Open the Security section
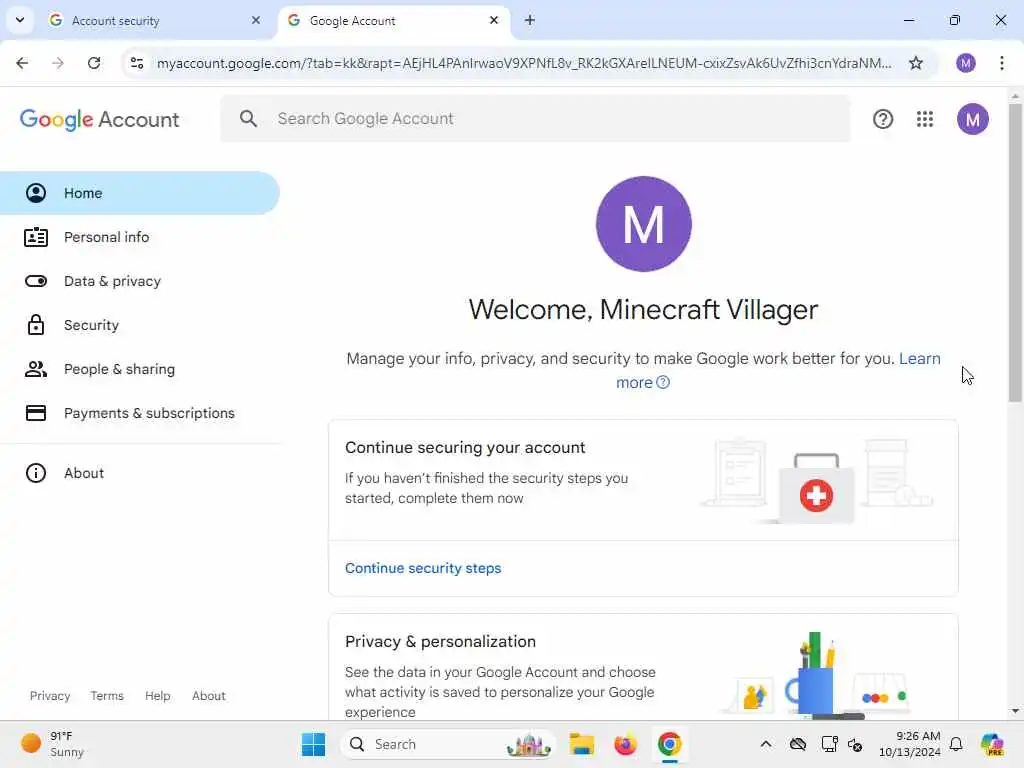This screenshot has height=768, width=1024. (140, 325)
